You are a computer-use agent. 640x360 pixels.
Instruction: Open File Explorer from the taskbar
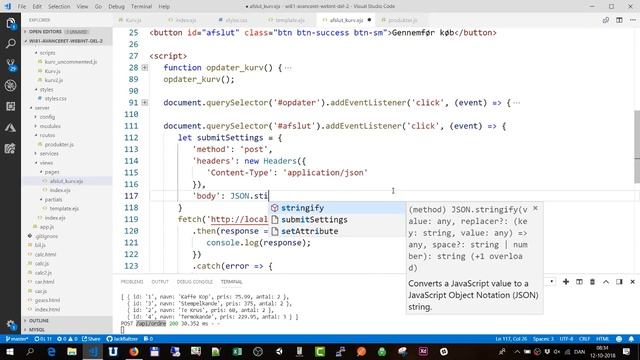72,351
